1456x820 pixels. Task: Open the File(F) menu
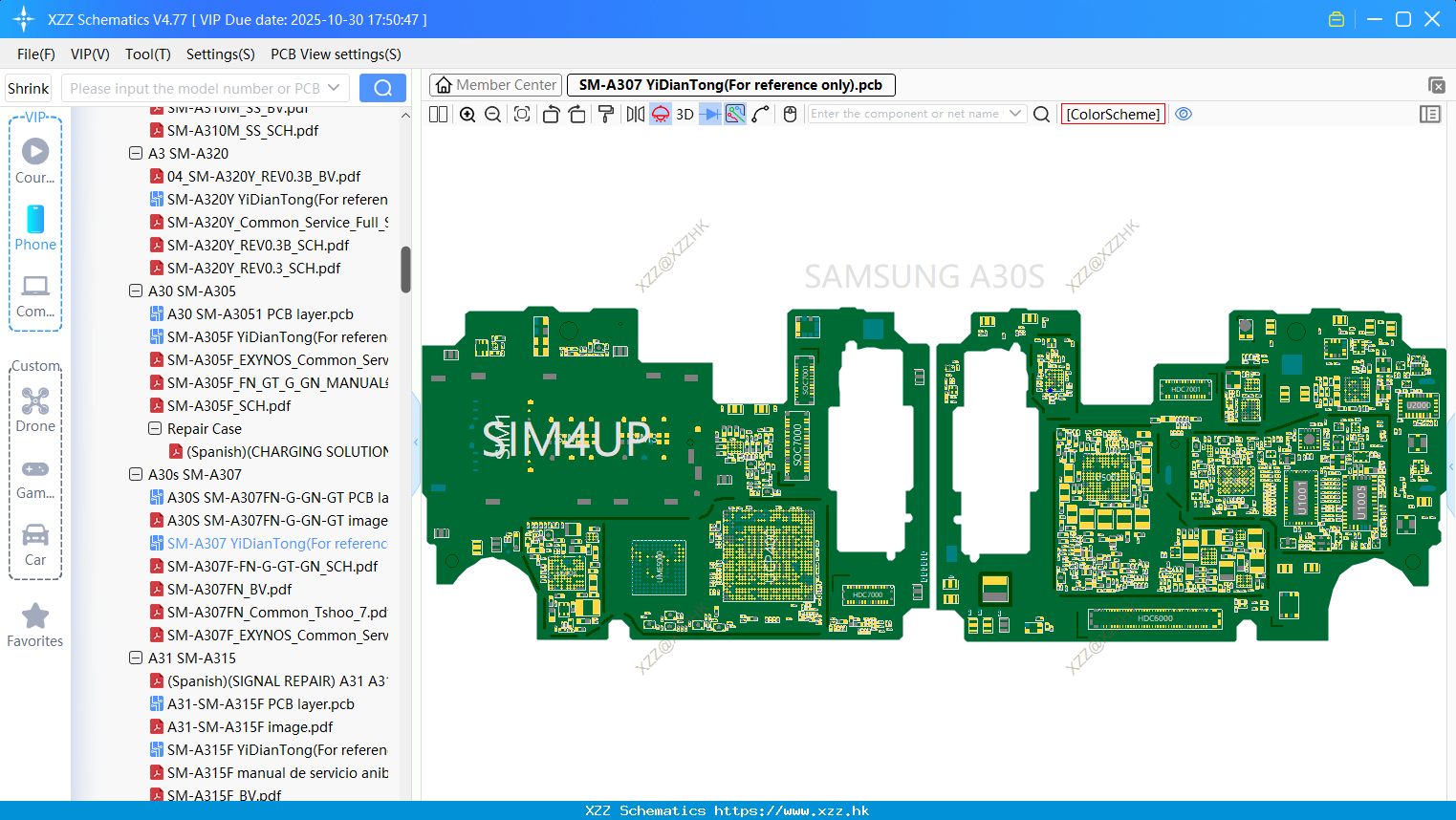pyautogui.click(x=36, y=54)
